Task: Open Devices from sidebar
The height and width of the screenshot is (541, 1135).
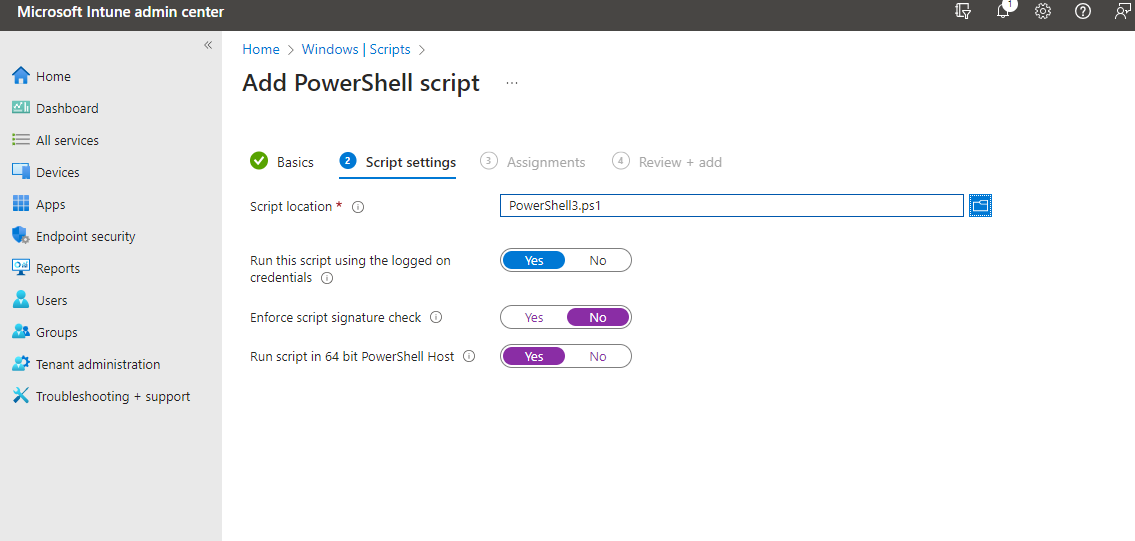Action: pos(58,172)
